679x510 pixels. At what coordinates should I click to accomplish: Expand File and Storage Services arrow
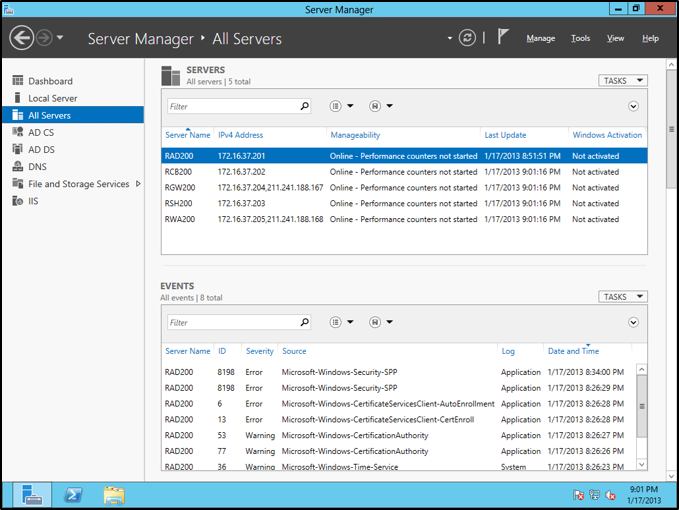138,184
